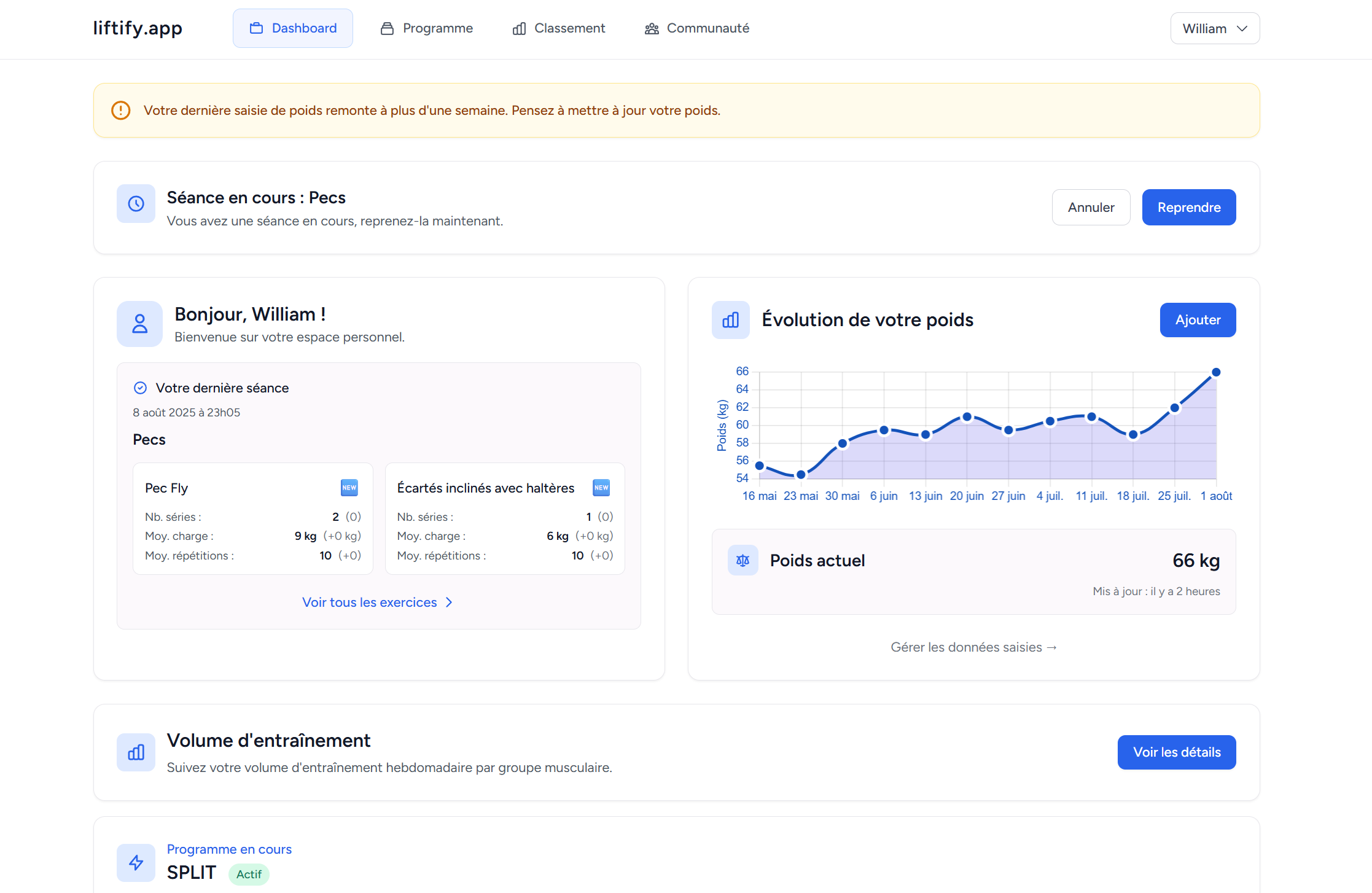
Task: Click the bar chart icon beside Volume d'entraînement
Action: [135, 752]
